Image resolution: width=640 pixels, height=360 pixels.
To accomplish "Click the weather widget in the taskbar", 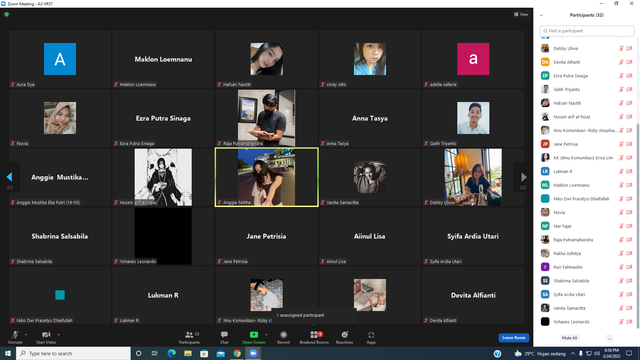I will 540,353.
